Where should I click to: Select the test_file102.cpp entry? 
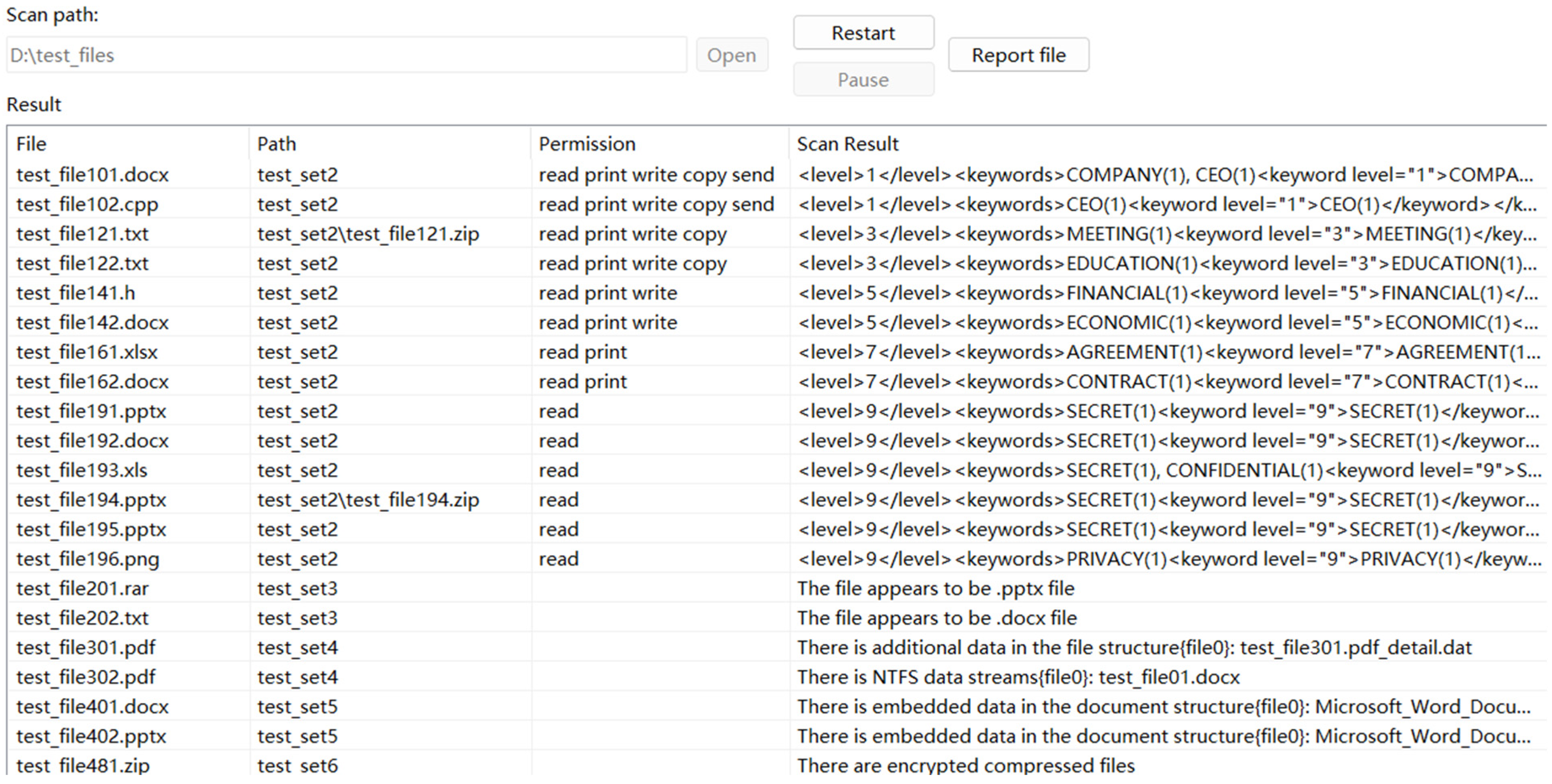click(87, 204)
